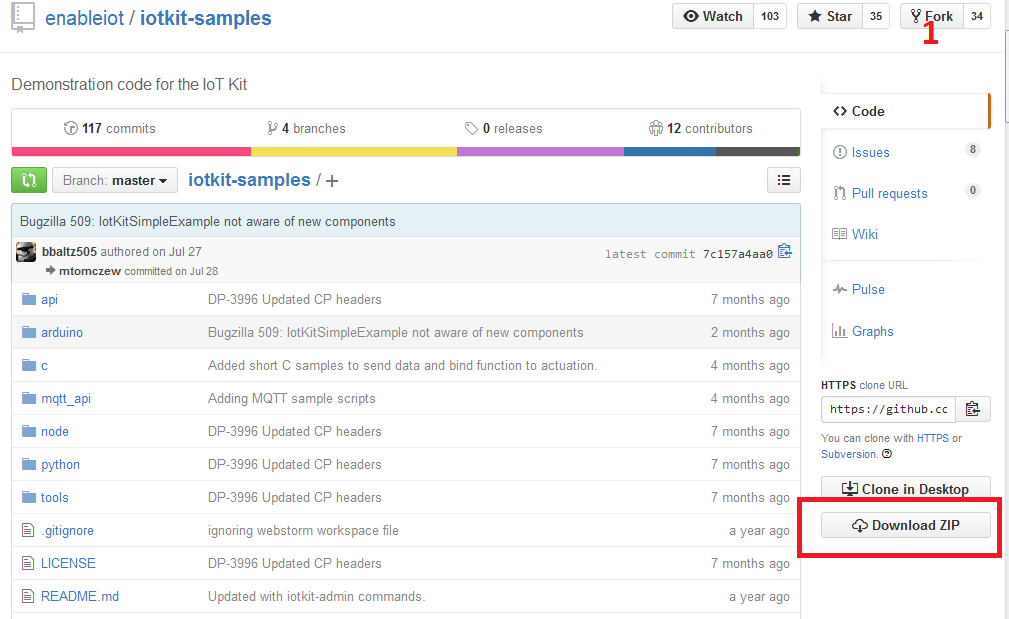Click the api folder icon
Viewport: 1009px width, 619px height.
(x=29, y=299)
